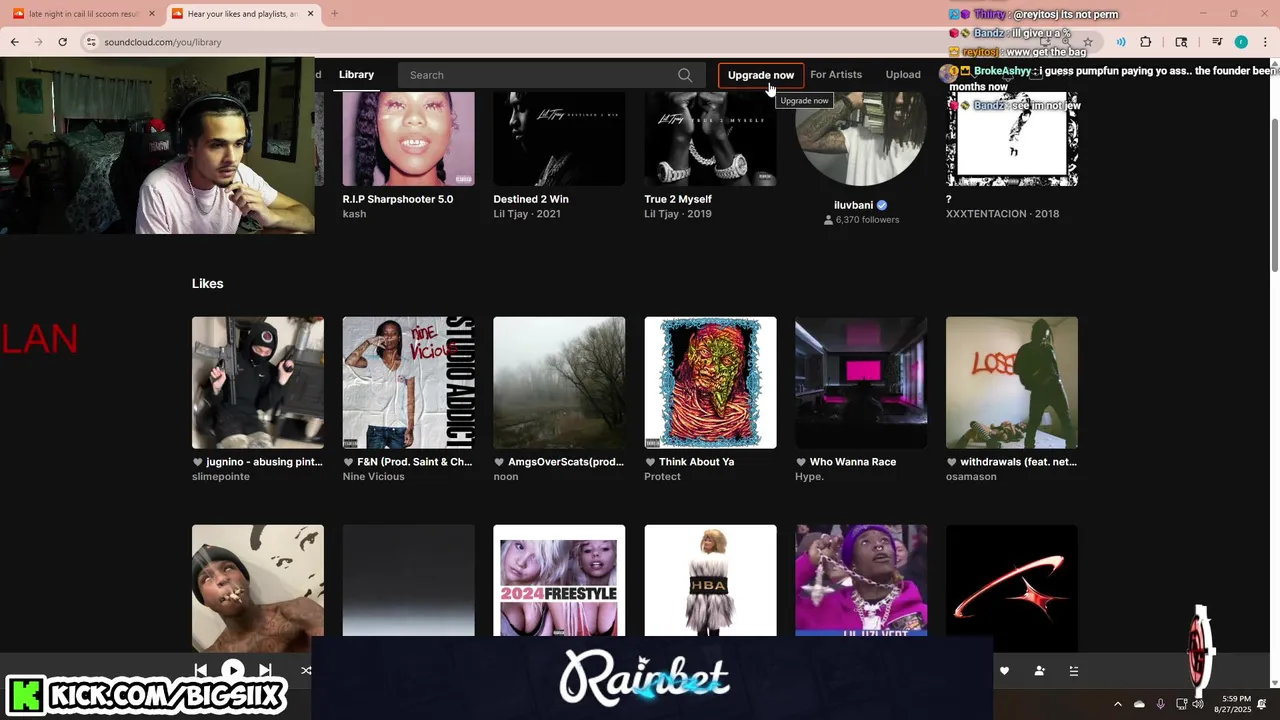
Task: Open 'withdrawals (feat. net...' track cover
Action: [x=1012, y=383]
